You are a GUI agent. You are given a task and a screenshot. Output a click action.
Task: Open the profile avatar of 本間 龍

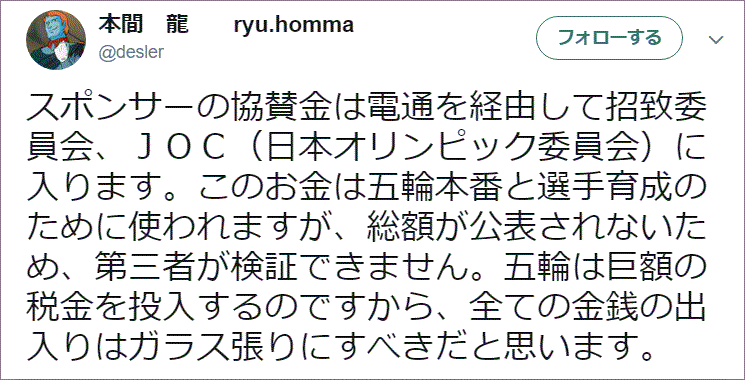[56, 39]
